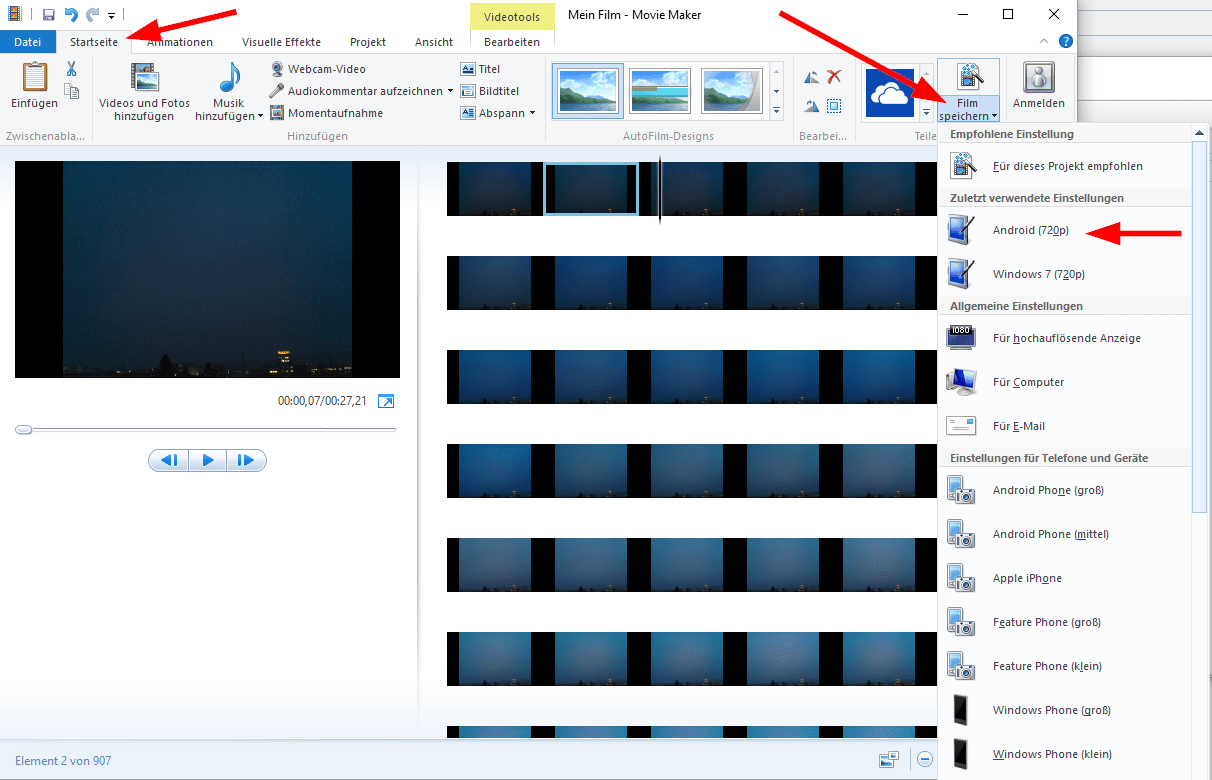Open the Customize Quick Access Toolbar dropdown
Viewport: 1212px width, 780px height.
click(111, 16)
